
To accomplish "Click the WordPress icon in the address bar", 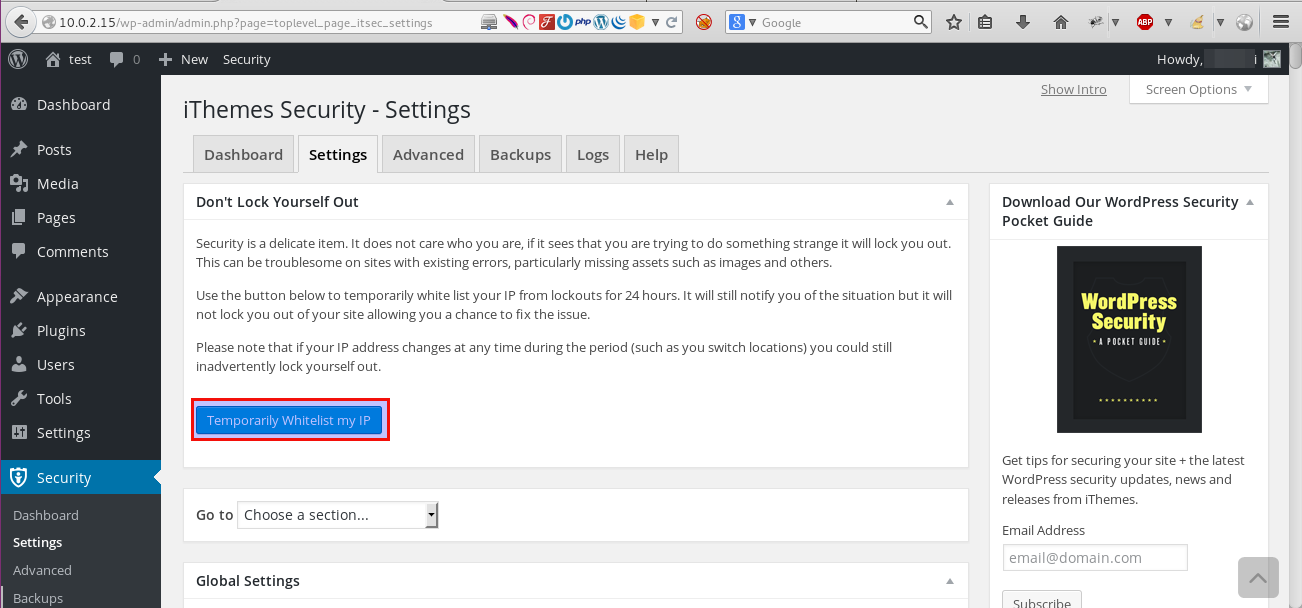I will 601,22.
